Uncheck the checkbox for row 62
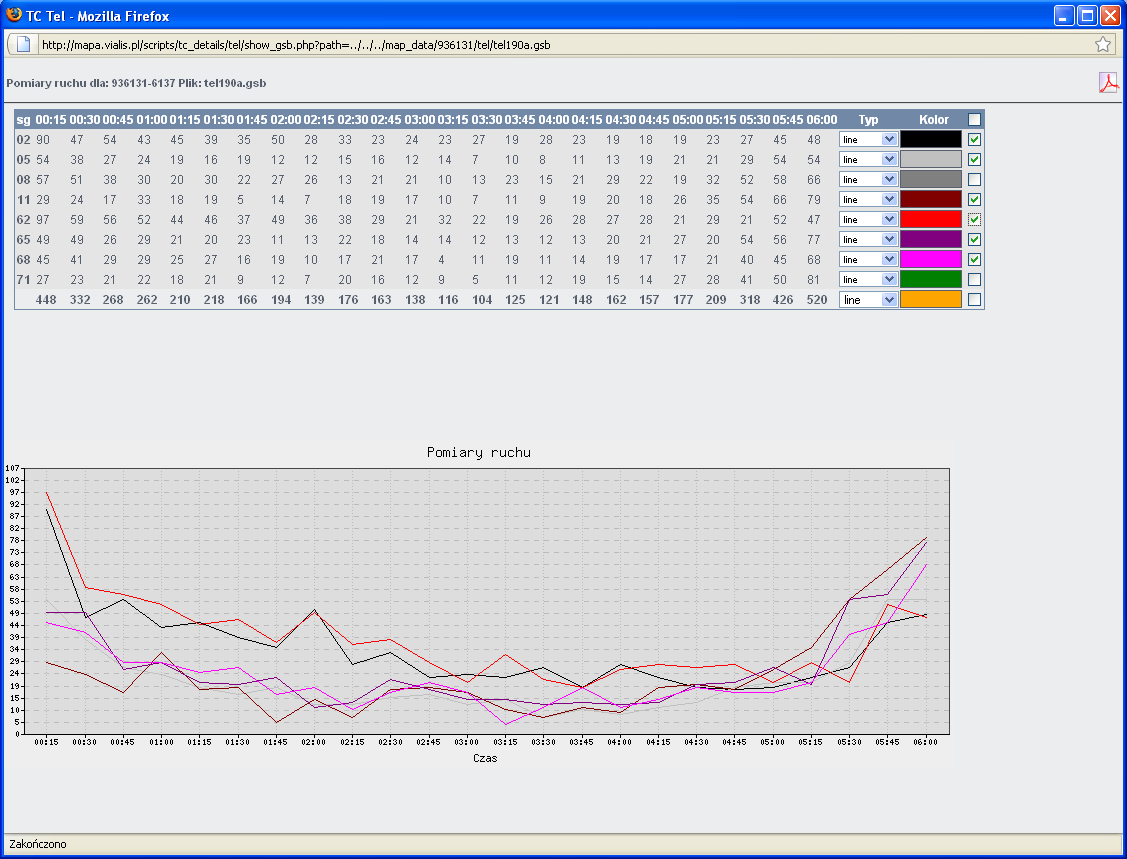The height and width of the screenshot is (859, 1127). click(974, 219)
